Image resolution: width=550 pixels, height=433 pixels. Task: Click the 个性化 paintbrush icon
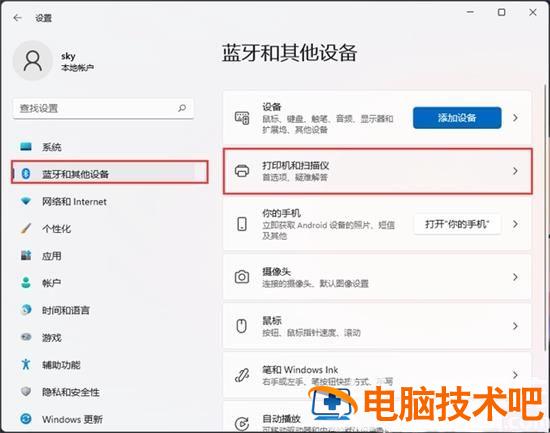coord(26,228)
